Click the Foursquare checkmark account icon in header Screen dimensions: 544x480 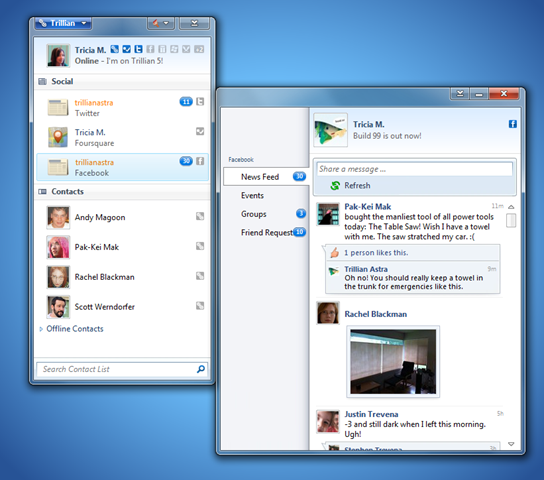click(127, 49)
